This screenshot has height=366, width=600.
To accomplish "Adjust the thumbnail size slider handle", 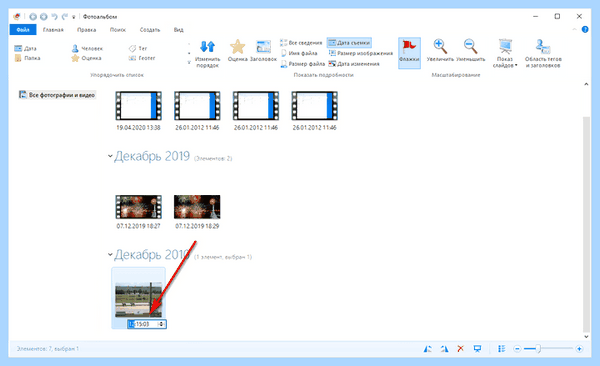I will pyautogui.click(x=538, y=349).
